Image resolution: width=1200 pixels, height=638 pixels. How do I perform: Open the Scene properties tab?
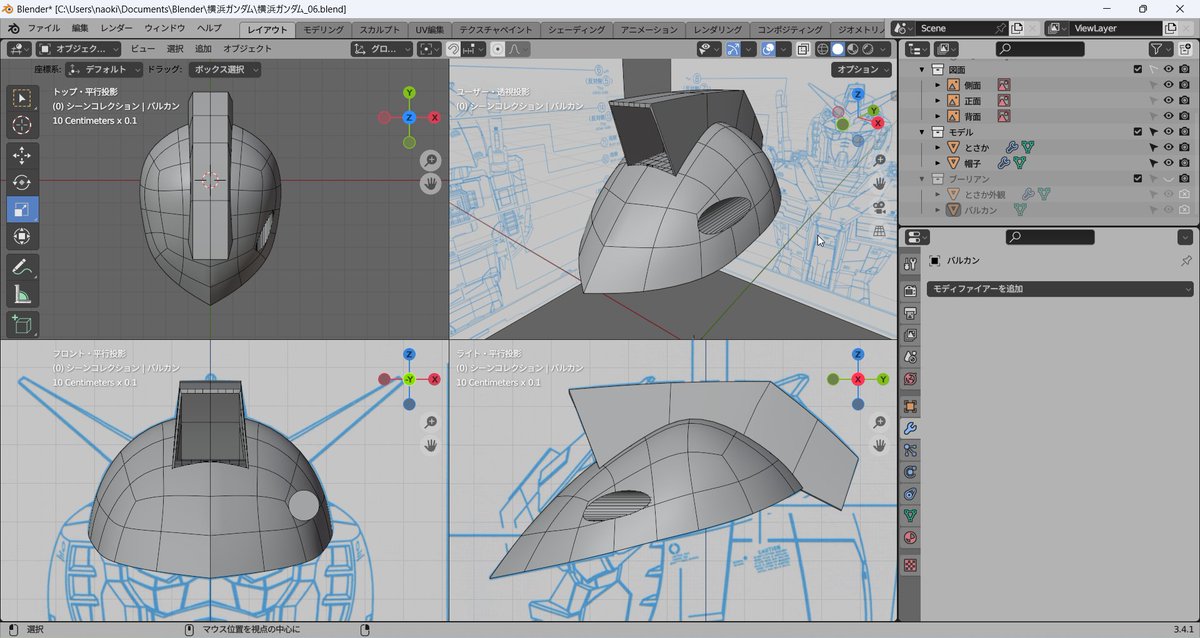click(x=910, y=356)
